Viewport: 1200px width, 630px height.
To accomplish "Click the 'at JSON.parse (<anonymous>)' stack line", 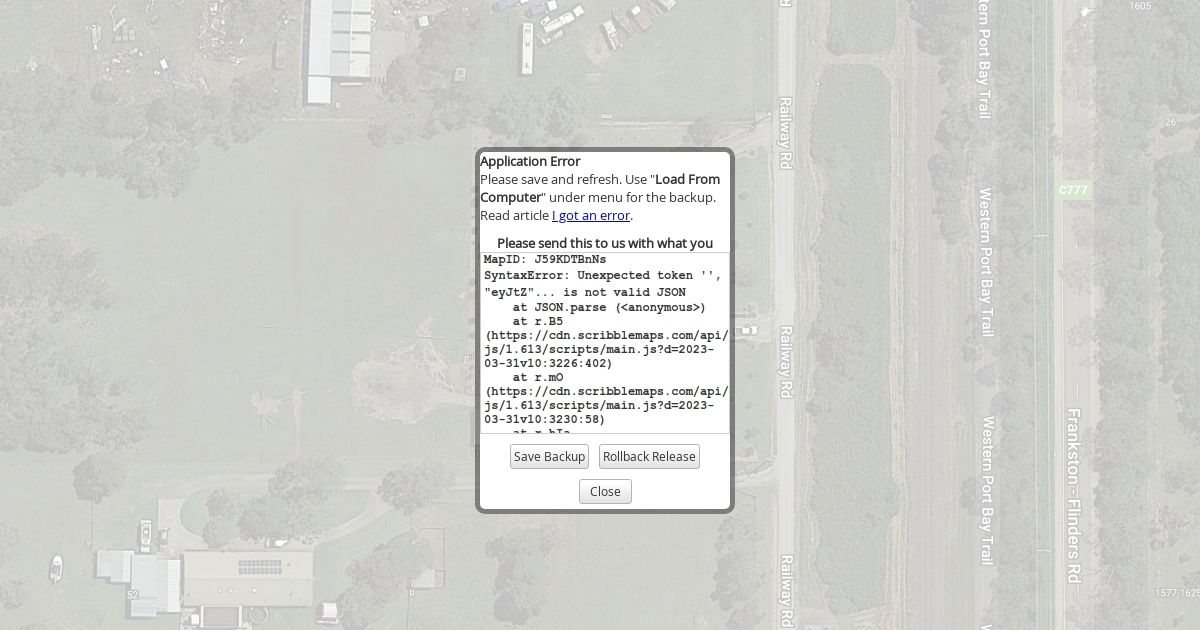I will (x=609, y=307).
